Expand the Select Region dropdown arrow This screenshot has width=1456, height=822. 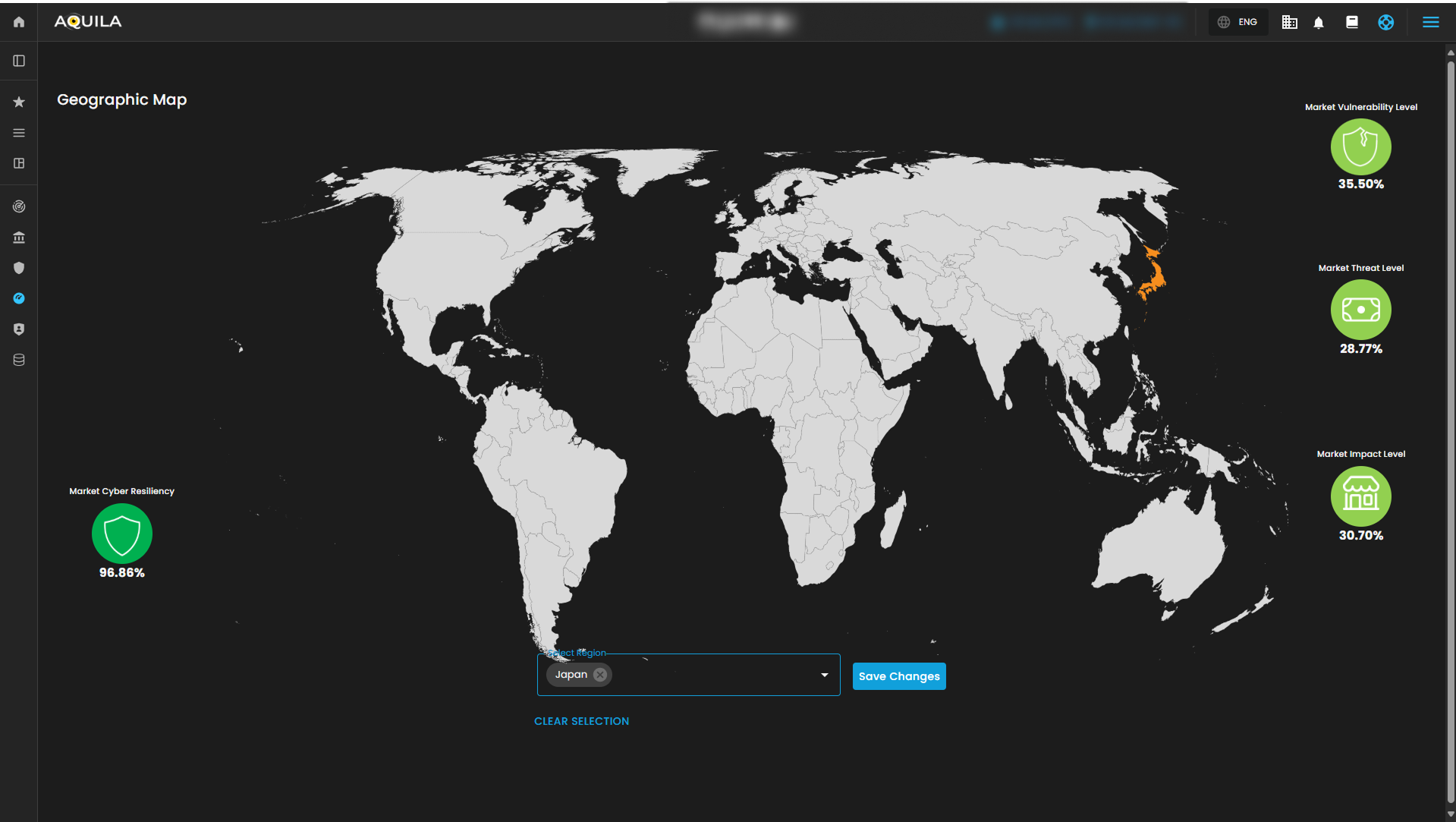(x=824, y=675)
